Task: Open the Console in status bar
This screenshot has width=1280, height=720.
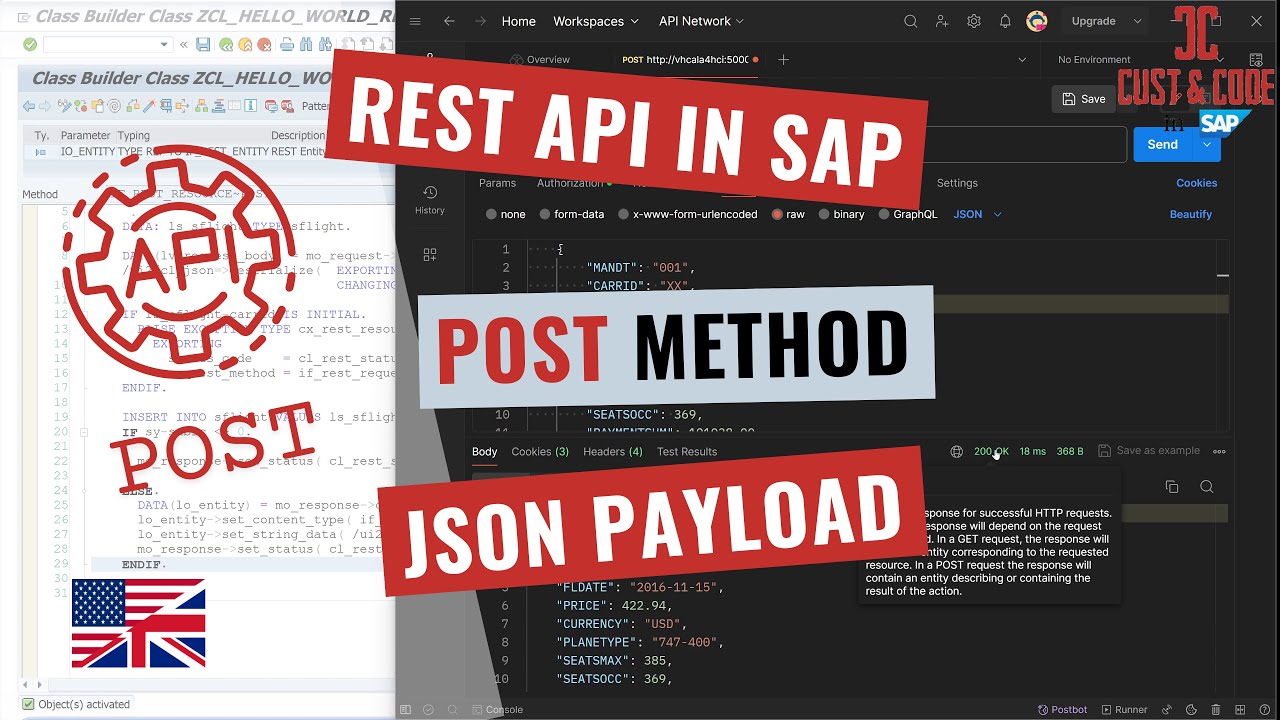Action: [496, 710]
